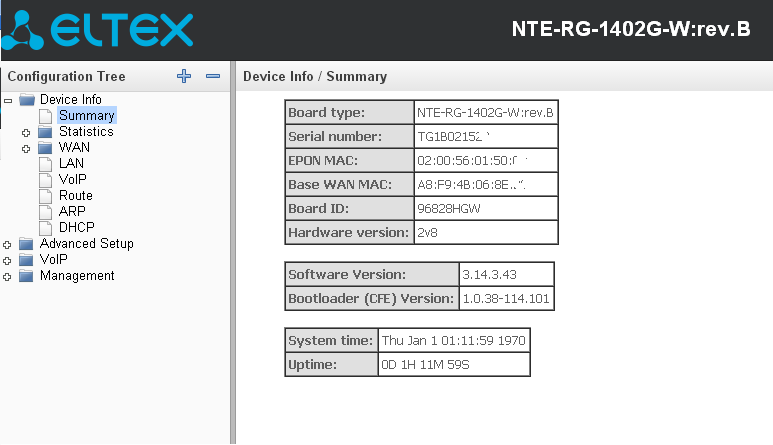Image resolution: width=773 pixels, height=445 pixels.
Task: Select the Summary tree item
Action: (87, 115)
